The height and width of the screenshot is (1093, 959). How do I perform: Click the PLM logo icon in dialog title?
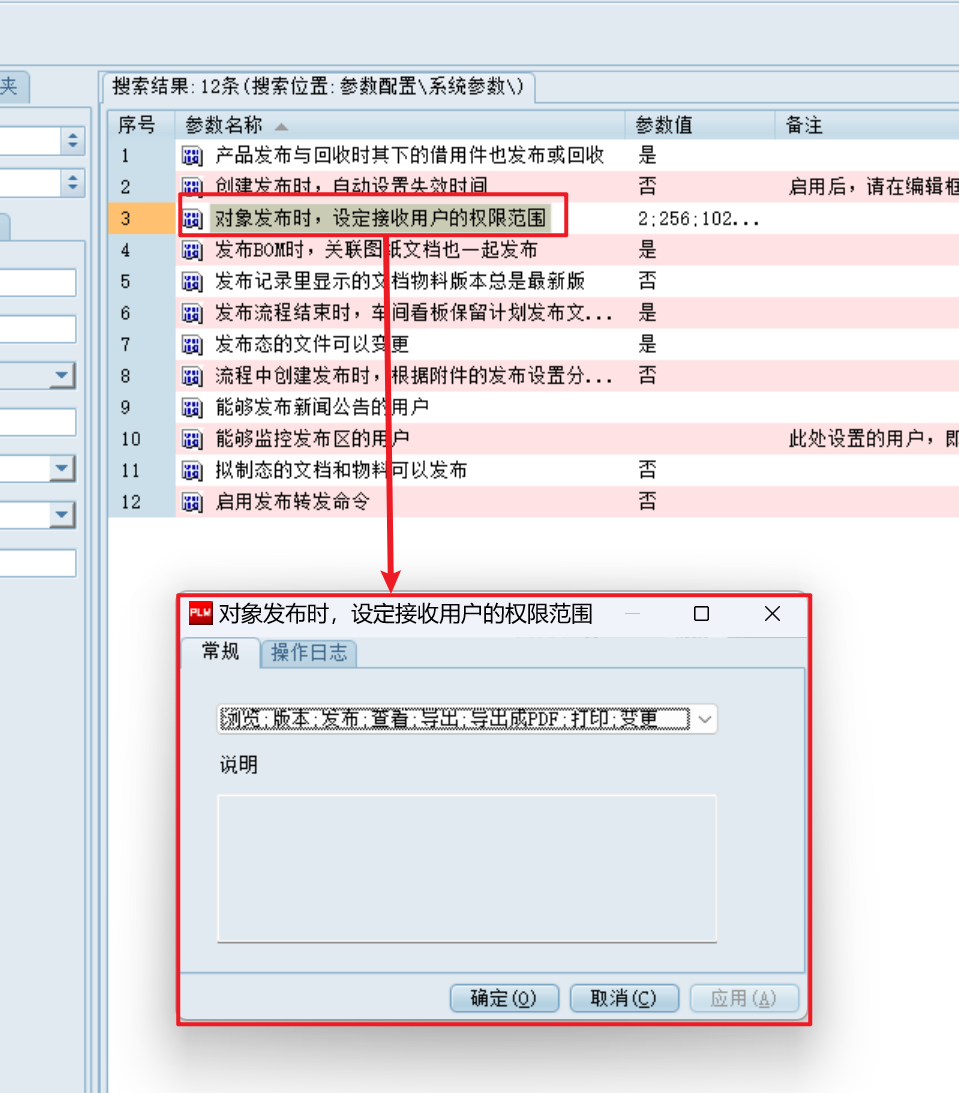click(x=201, y=613)
